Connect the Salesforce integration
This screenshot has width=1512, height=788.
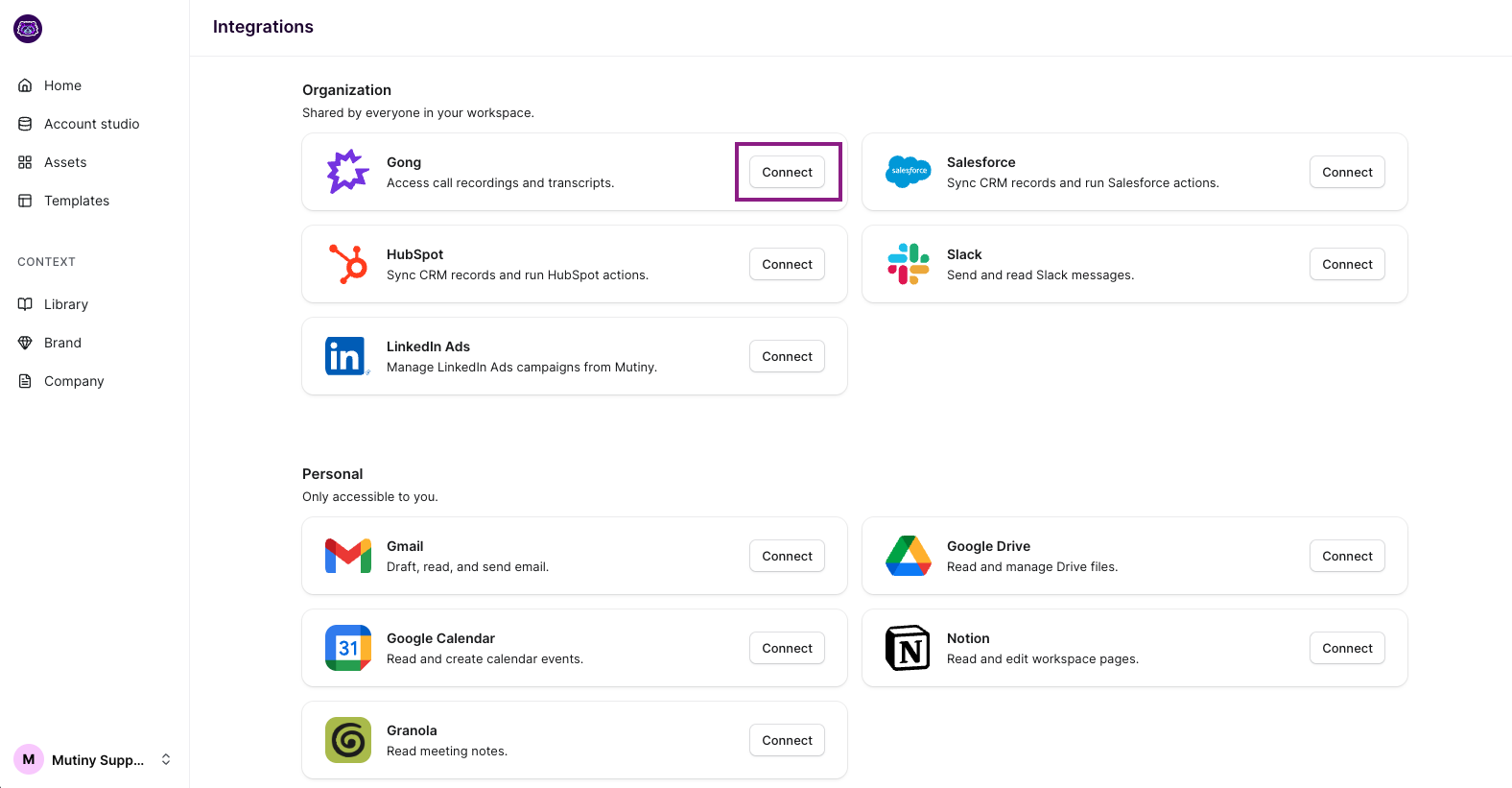[1347, 172]
